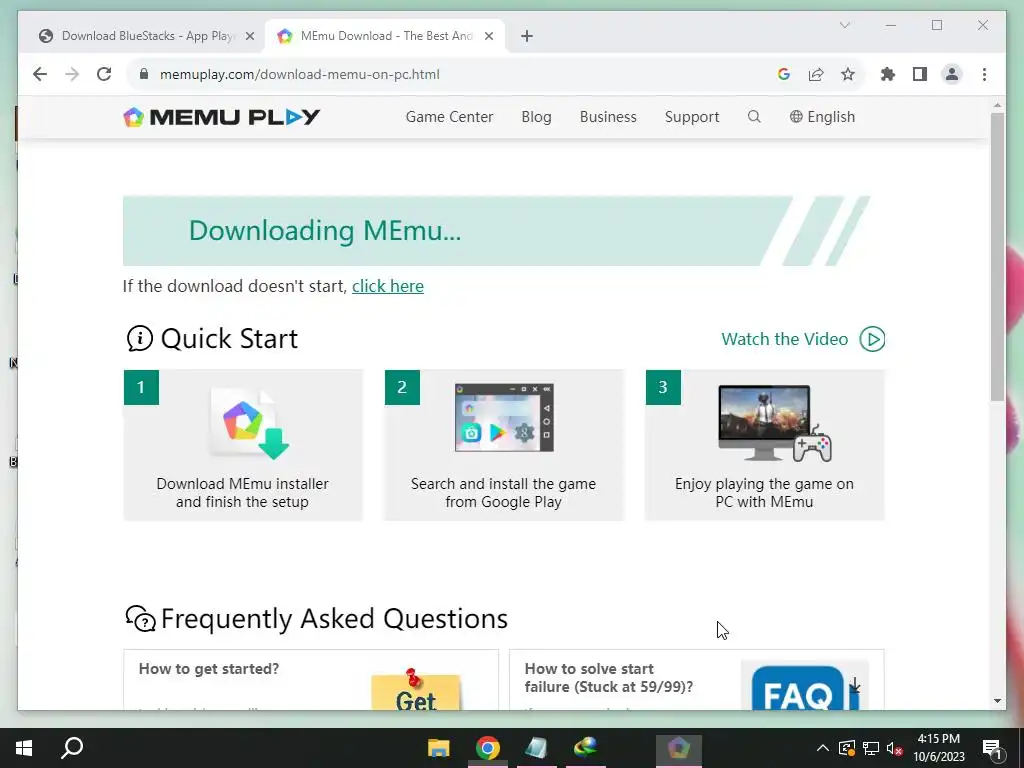Click the MEmu installer download image

pyautogui.click(x=249, y=423)
